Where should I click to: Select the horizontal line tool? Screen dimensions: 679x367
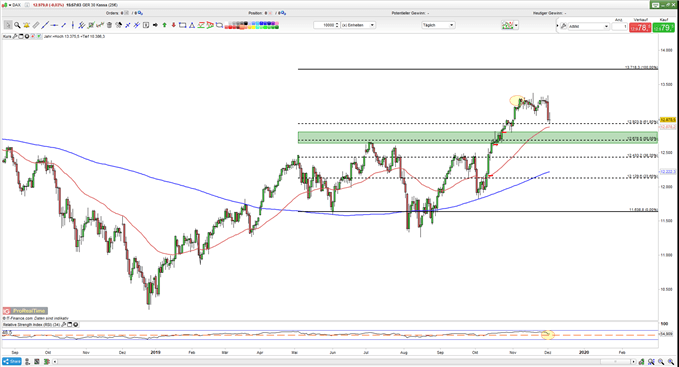point(54,25)
